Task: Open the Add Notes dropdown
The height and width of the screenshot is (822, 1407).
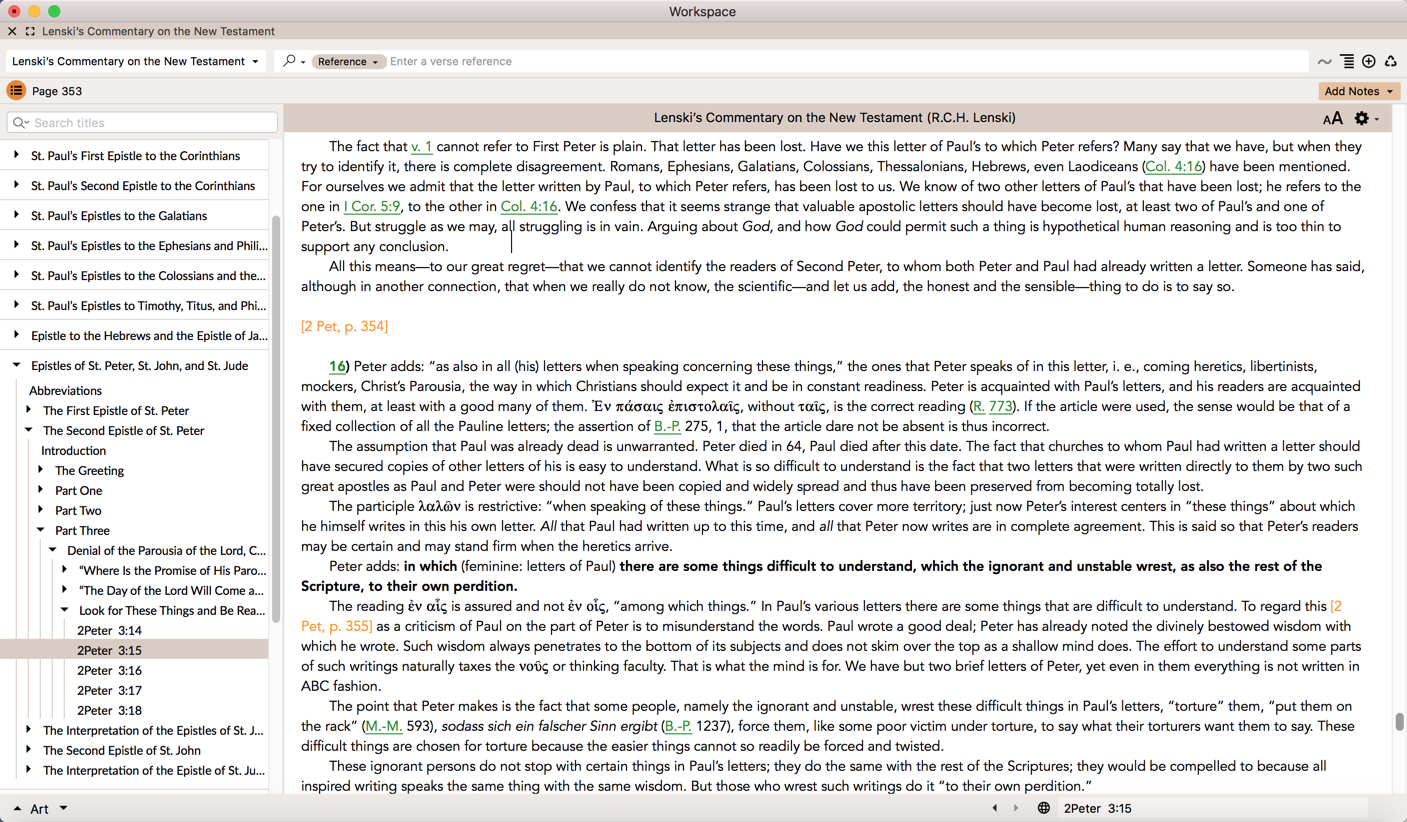Action: (1358, 91)
